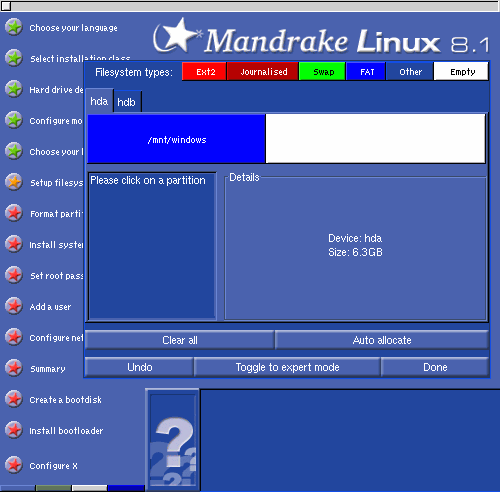The width and height of the screenshot is (500, 492).
Task: Click the red star beside Install bootloader
Action: tap(14, 430)
